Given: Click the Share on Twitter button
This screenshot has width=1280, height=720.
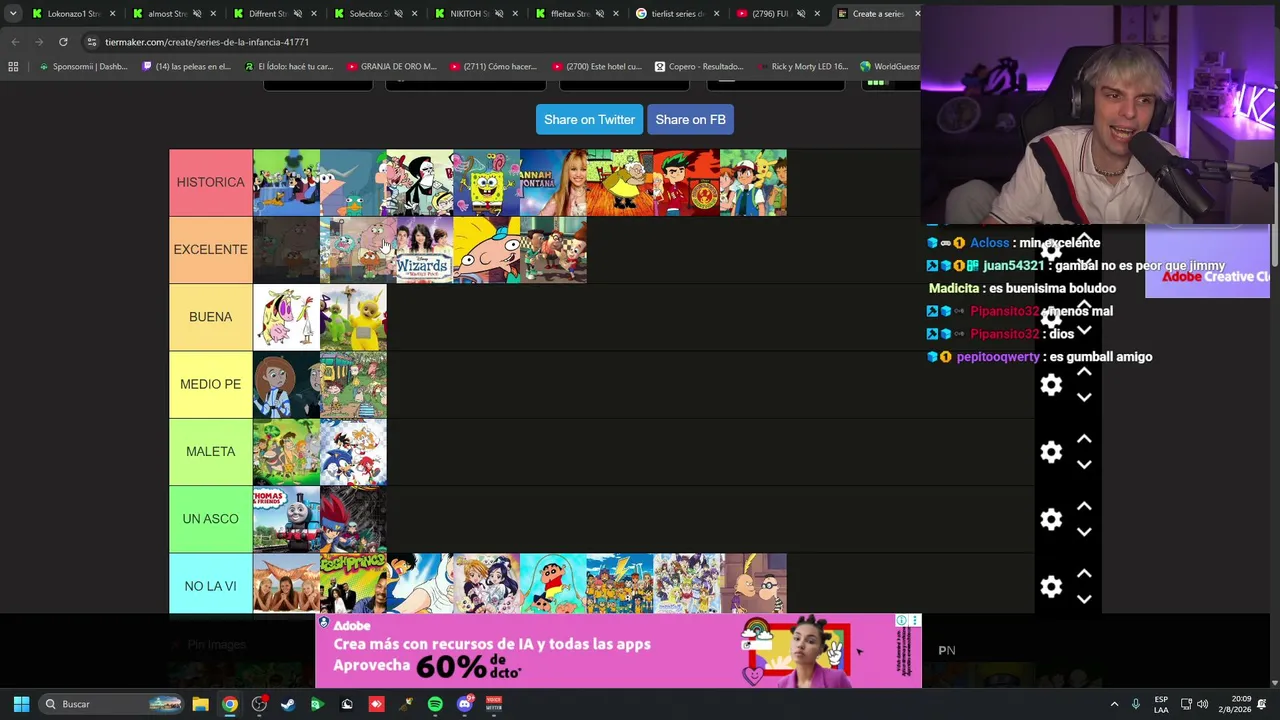Looking at the screenshot, I should [x=589, y=119].
